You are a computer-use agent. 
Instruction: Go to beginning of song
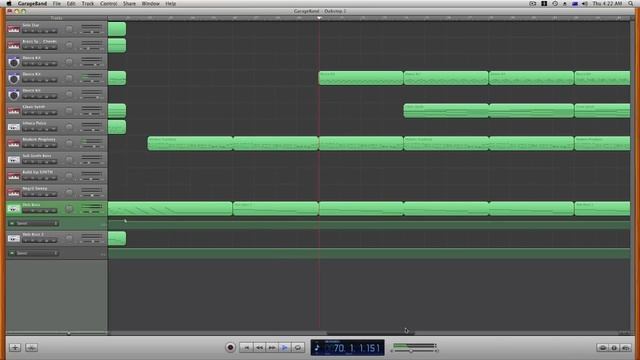click(246, 347)
